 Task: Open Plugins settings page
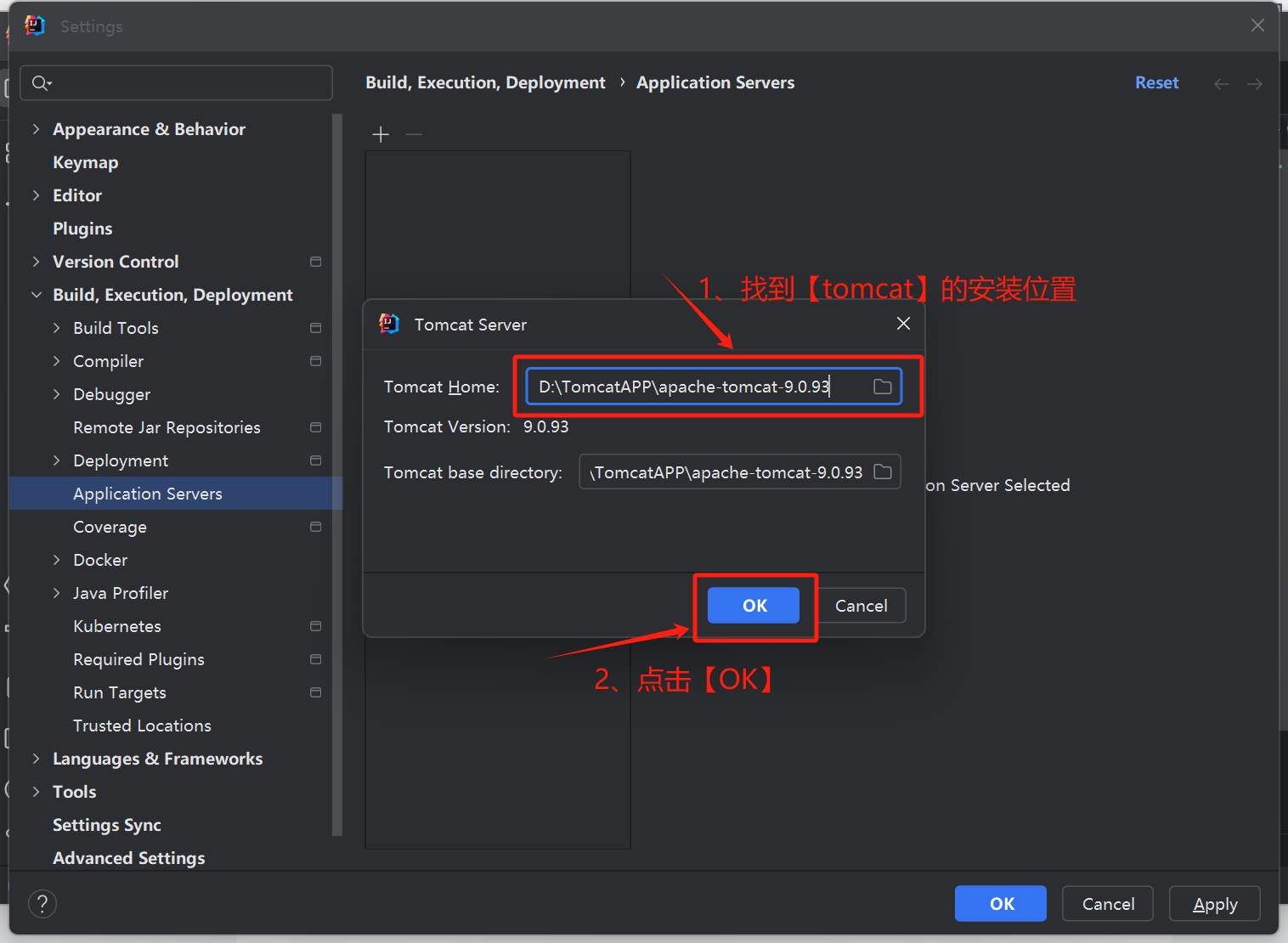pos(82,229)
